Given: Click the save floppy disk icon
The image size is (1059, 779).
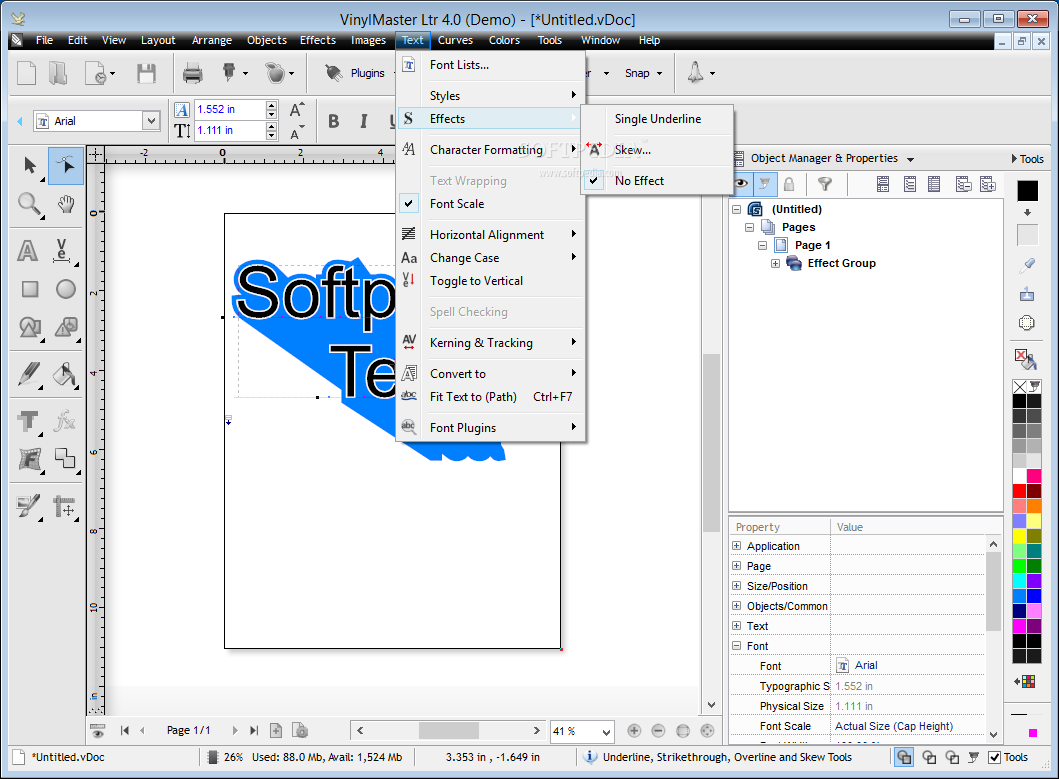Looking at the screenshot, I should (147, 73).
